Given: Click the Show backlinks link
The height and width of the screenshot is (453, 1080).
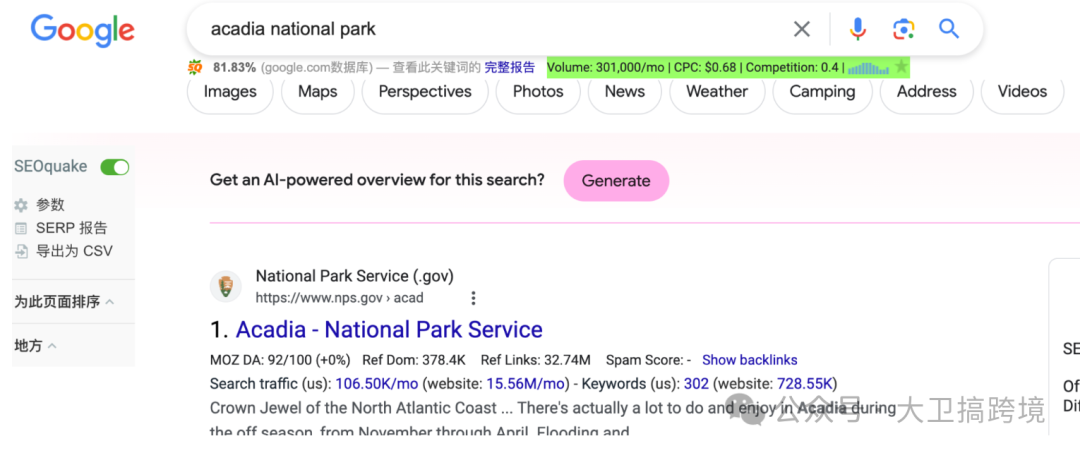Looking at the screenshot, I should coord(749,360).
